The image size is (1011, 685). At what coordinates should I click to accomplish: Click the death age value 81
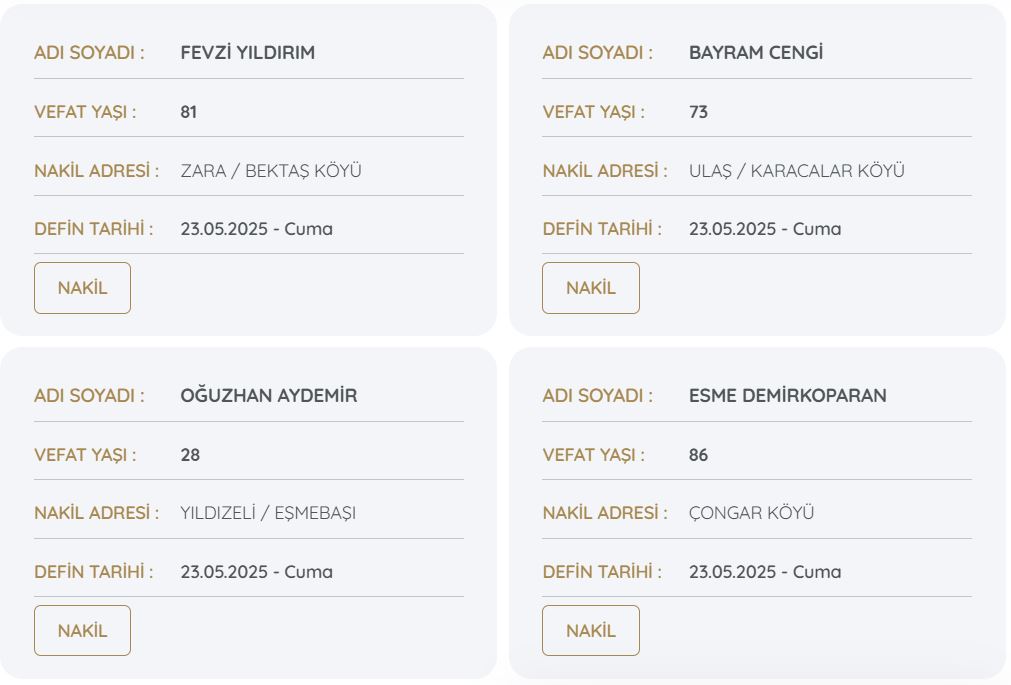188,112
